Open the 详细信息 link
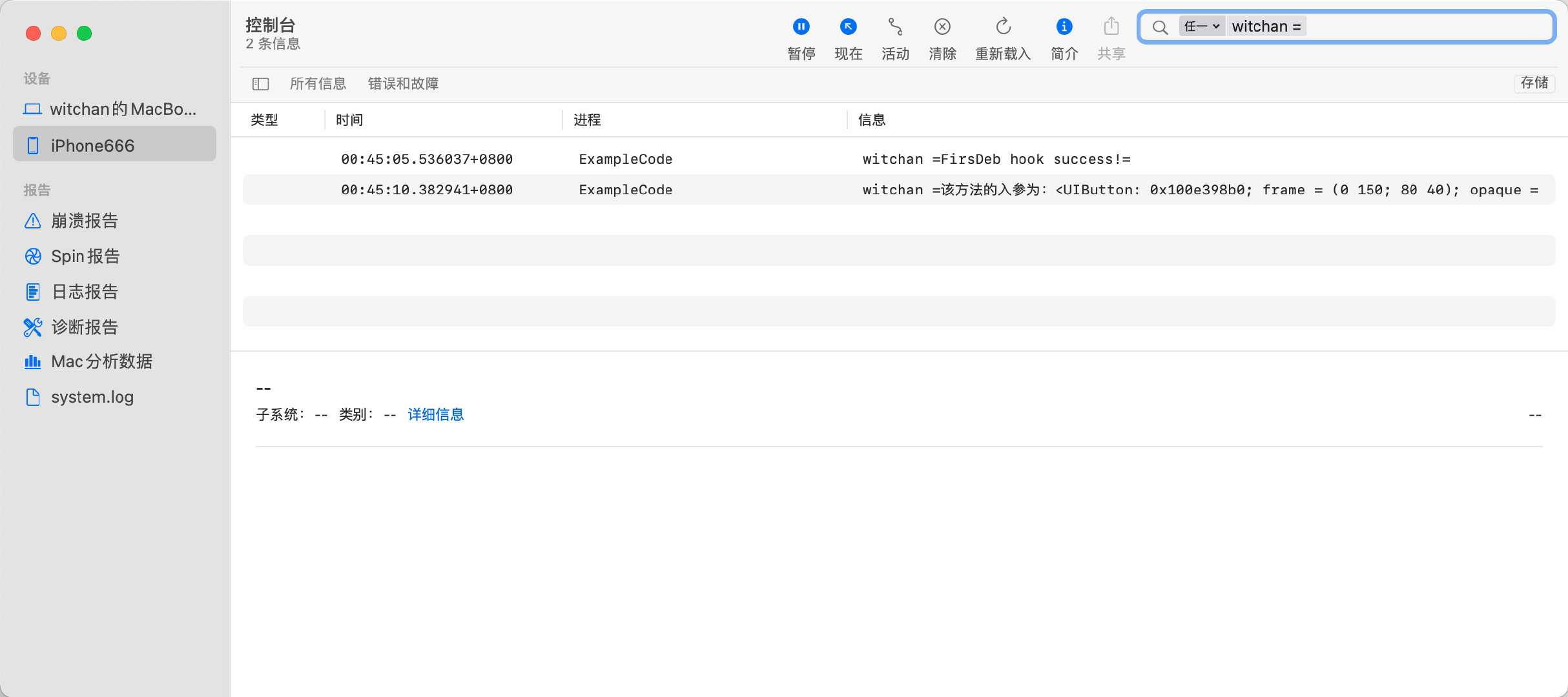 point(435,414)
